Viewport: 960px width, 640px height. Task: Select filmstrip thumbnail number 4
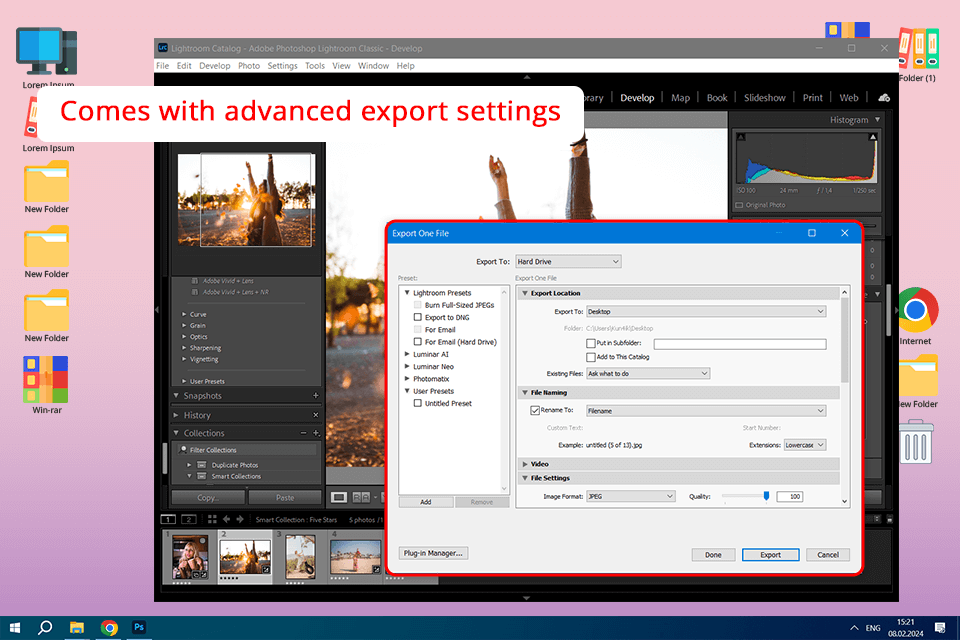[x=355, y=556]
